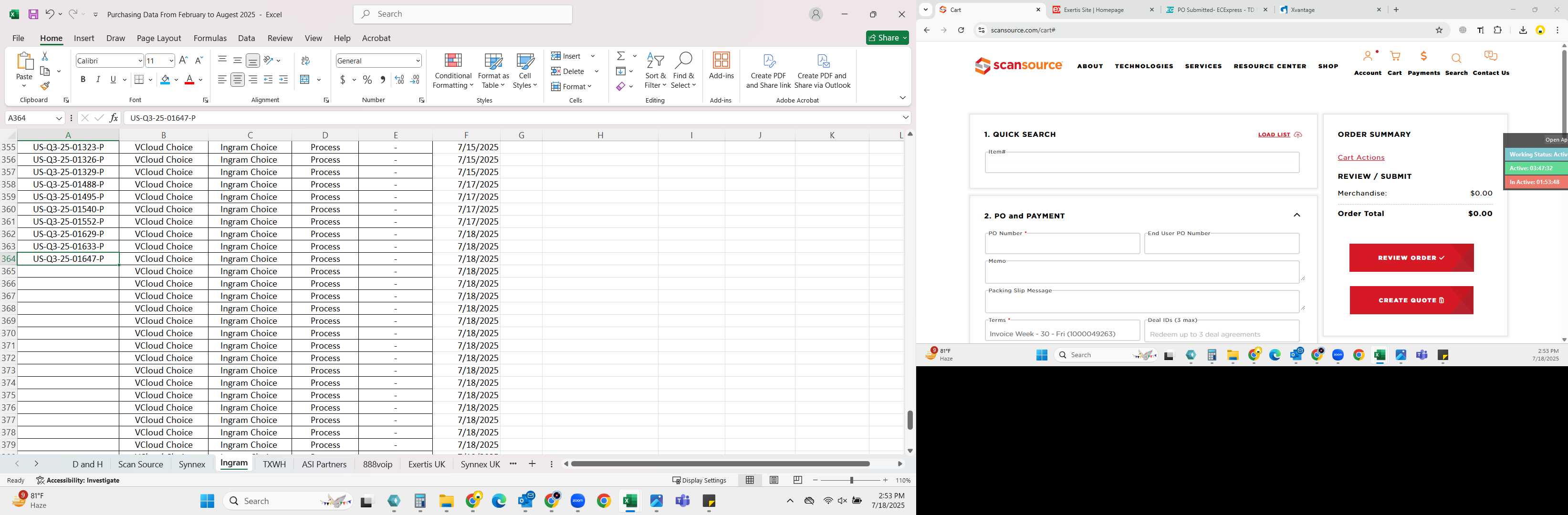Click Comma Style icon
Viewport: 1568px width, 515px height.
383,80
